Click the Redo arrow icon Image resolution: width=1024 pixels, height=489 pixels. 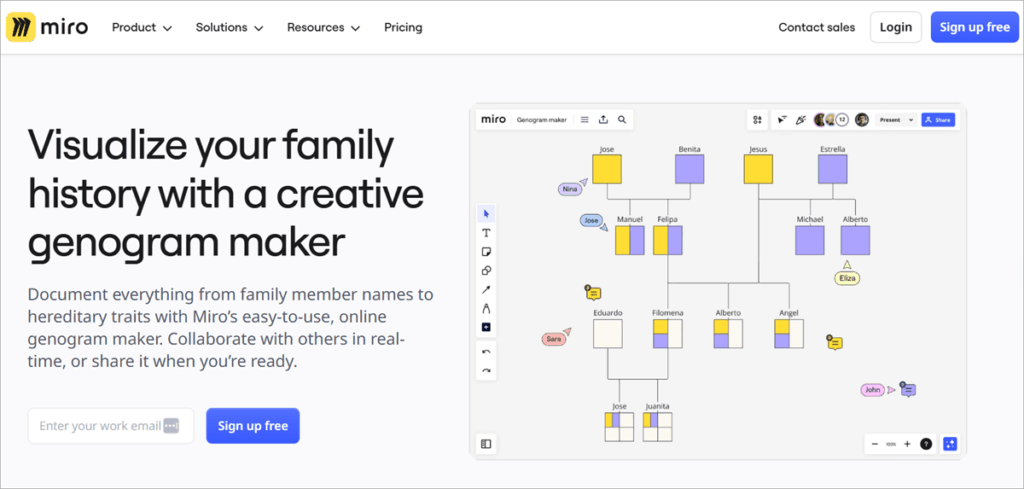point(486,371)
